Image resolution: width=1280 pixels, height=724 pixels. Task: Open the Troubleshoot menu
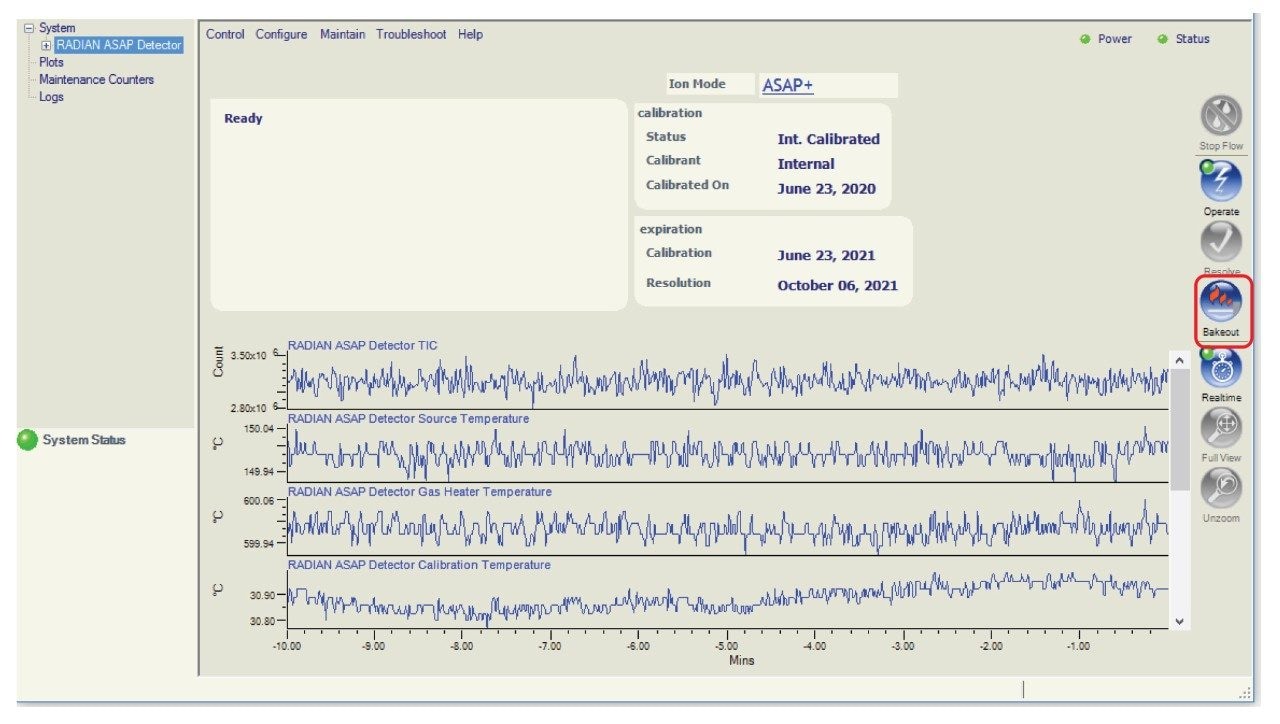click(x=411, y=34)
